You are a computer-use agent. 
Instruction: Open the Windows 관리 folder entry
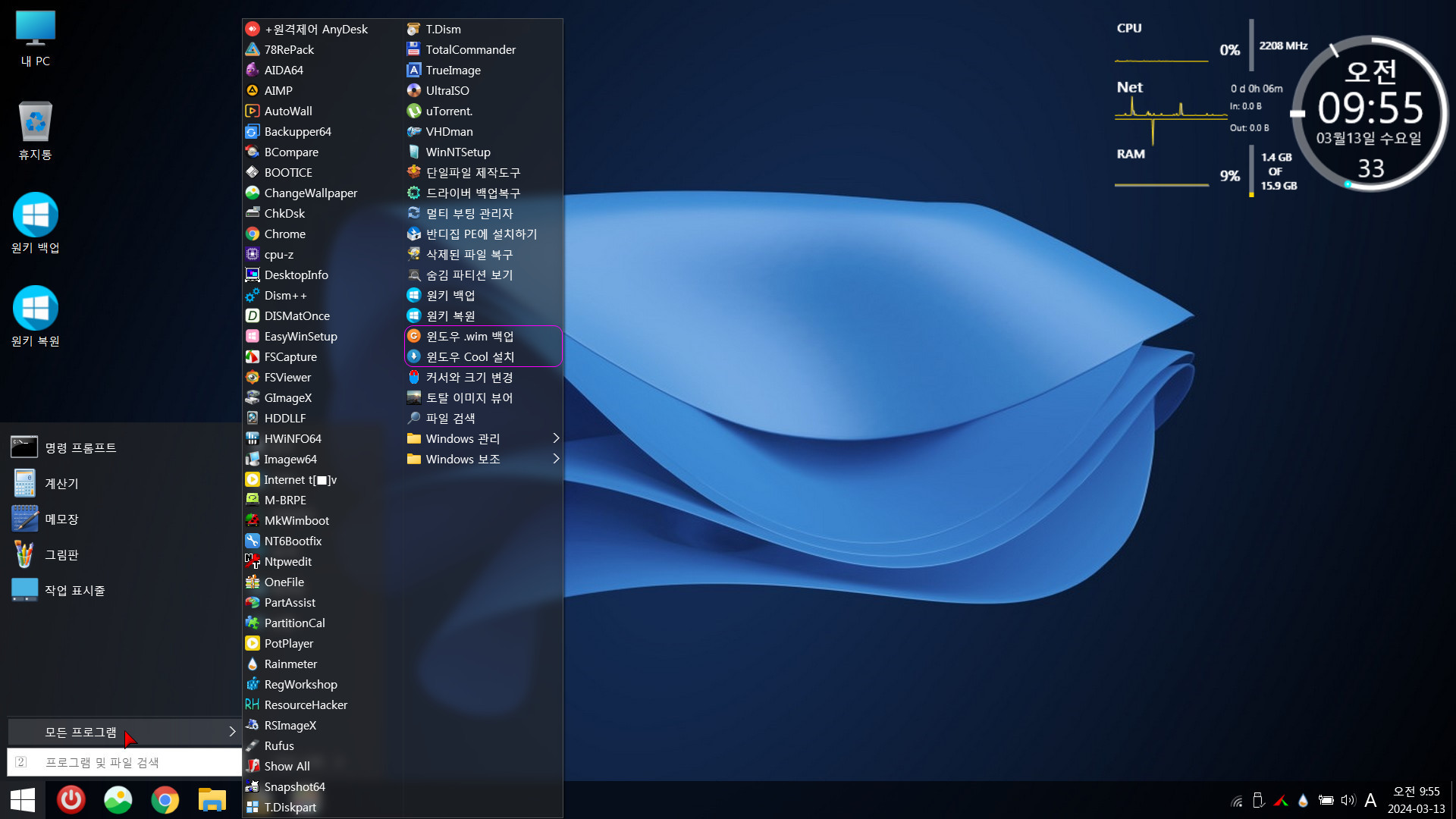(x=482, y=438)
